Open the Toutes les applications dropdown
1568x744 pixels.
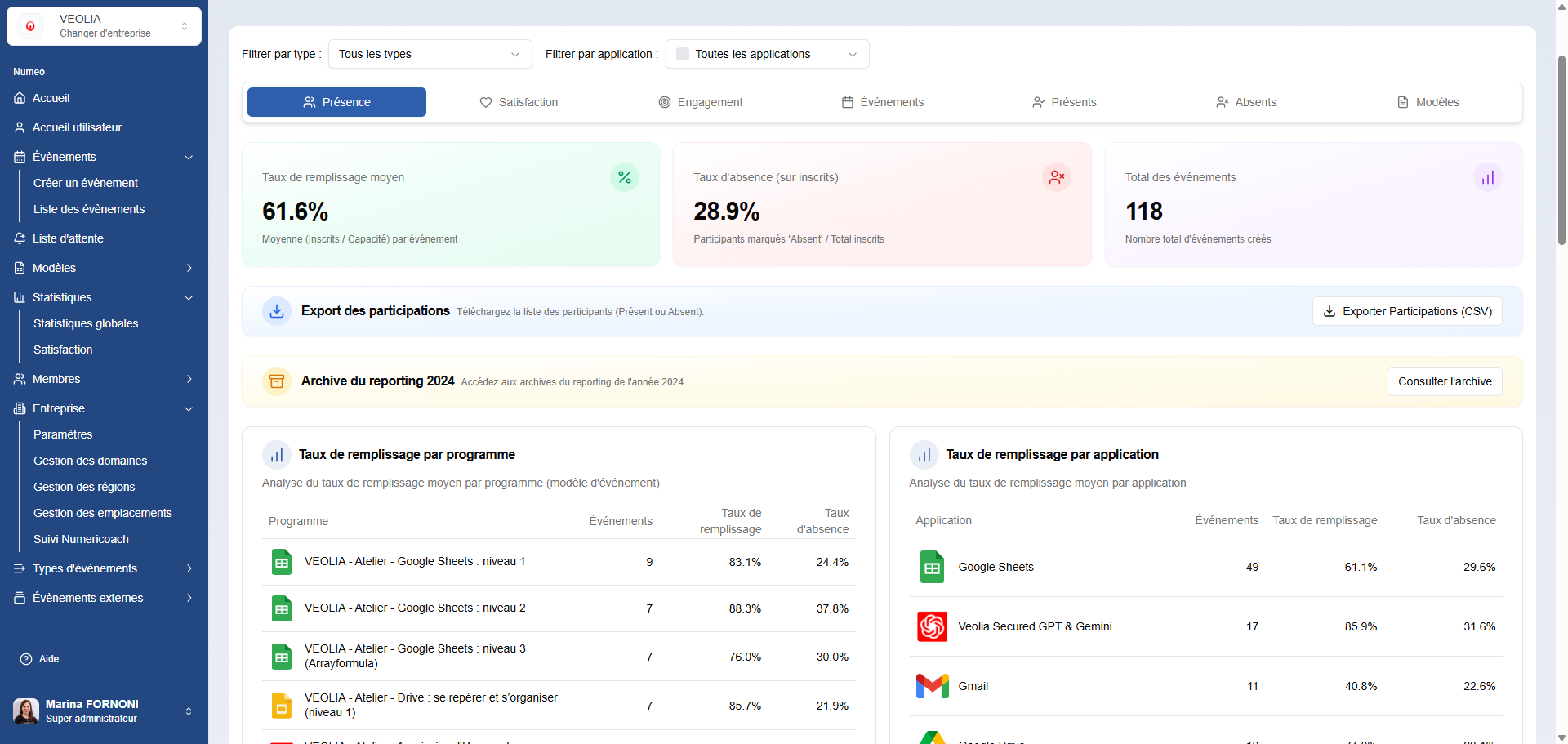(767, 54)
